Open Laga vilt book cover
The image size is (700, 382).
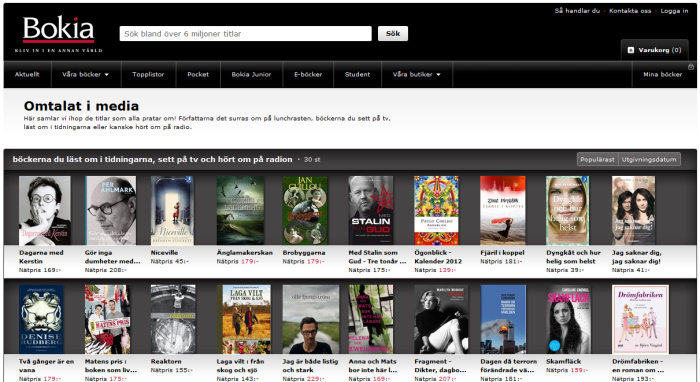point(244,319)
